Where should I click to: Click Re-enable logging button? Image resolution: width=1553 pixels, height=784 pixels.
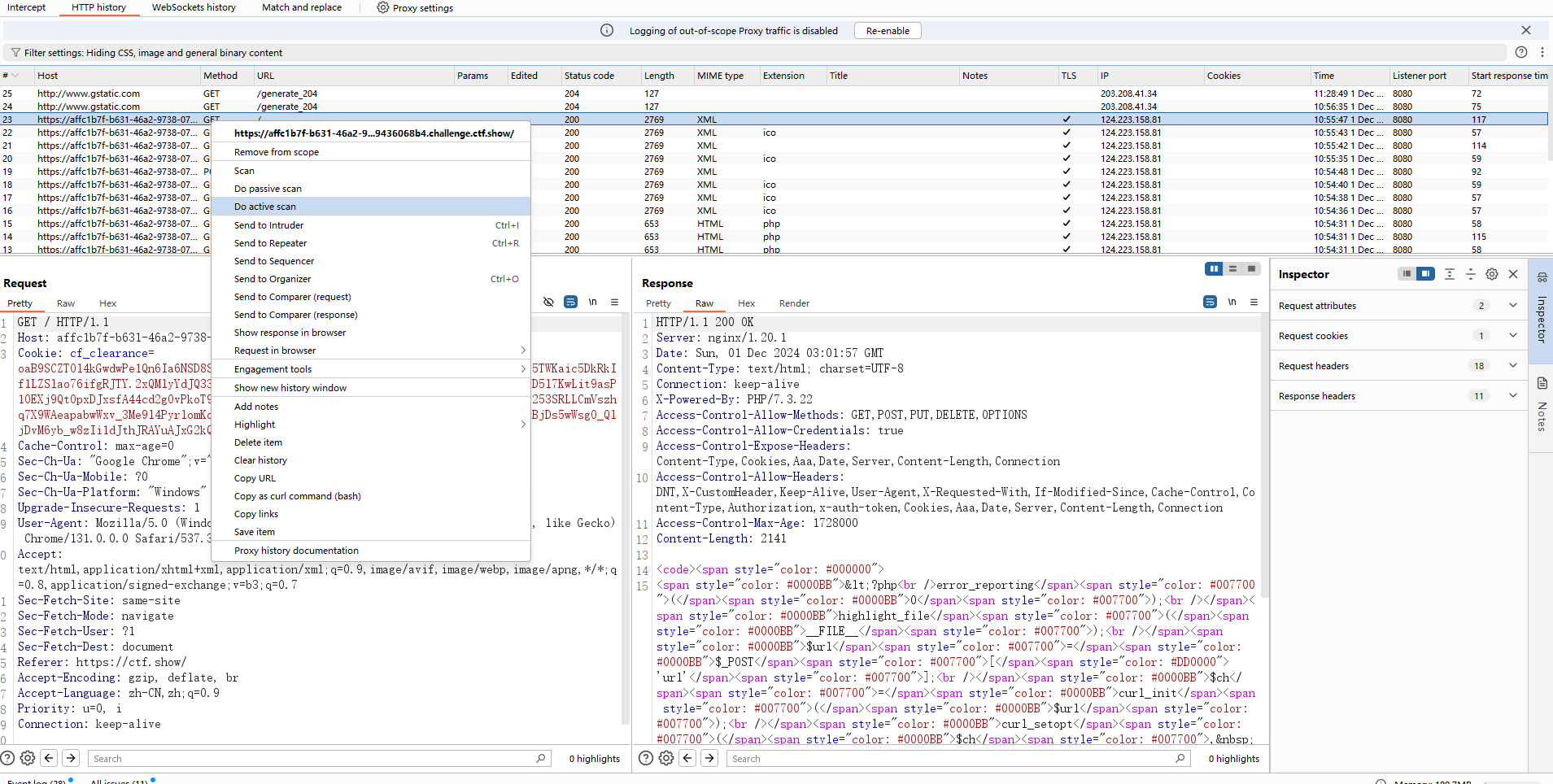888,31
